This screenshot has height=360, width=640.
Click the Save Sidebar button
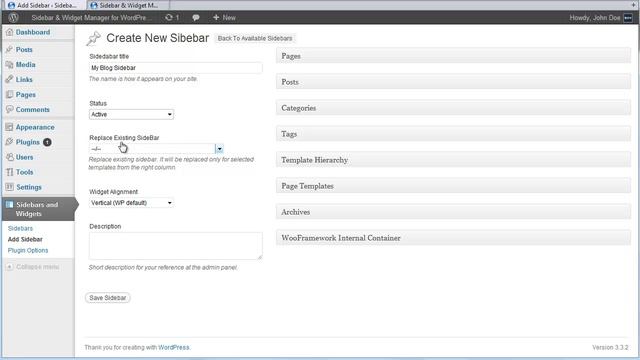pyautogui.click(x=108, y=298)
